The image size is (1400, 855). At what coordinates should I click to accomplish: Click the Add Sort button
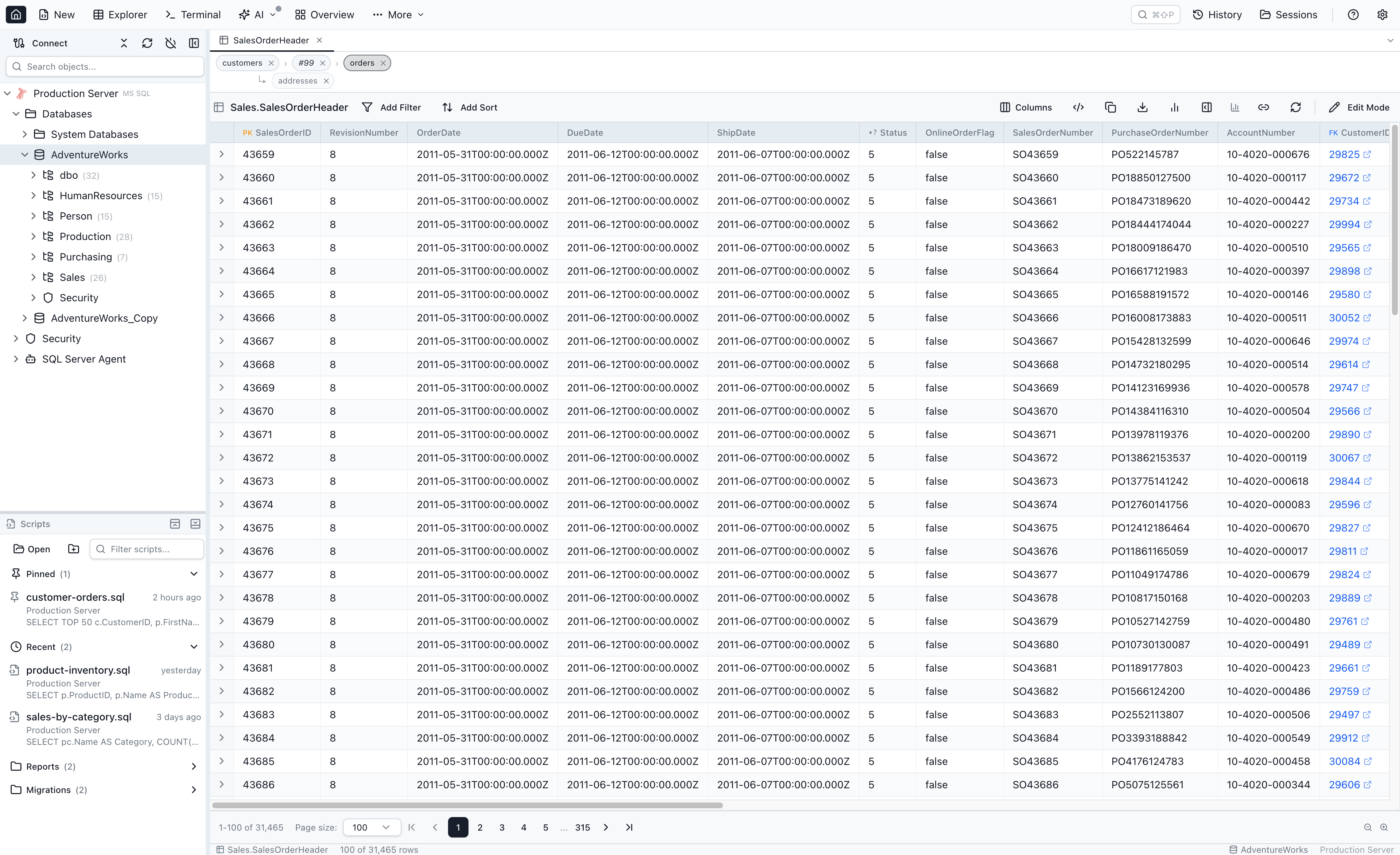(x=470, y=108)
